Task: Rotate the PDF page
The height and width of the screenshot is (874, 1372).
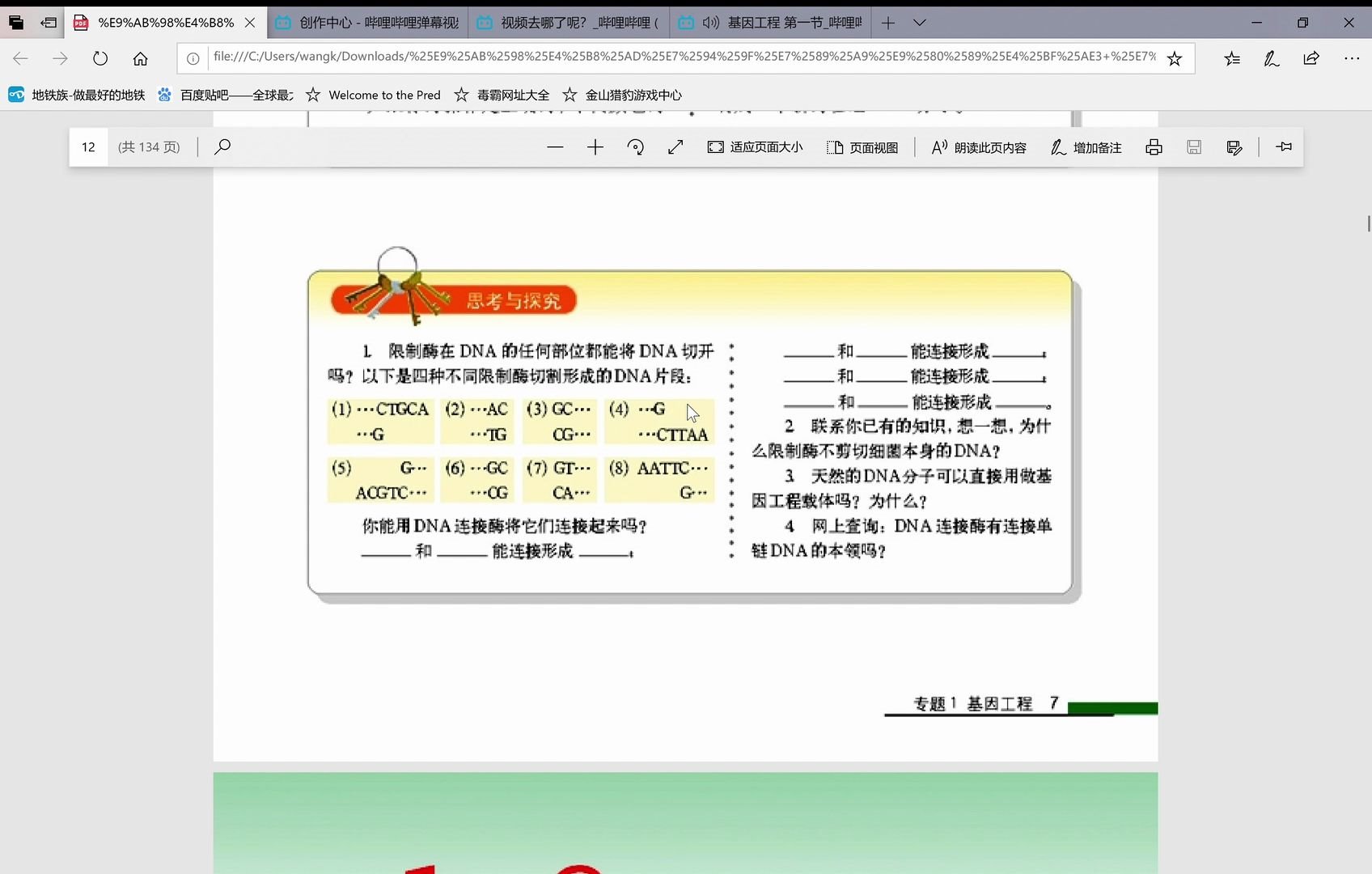Action: [x=636, y=146]
